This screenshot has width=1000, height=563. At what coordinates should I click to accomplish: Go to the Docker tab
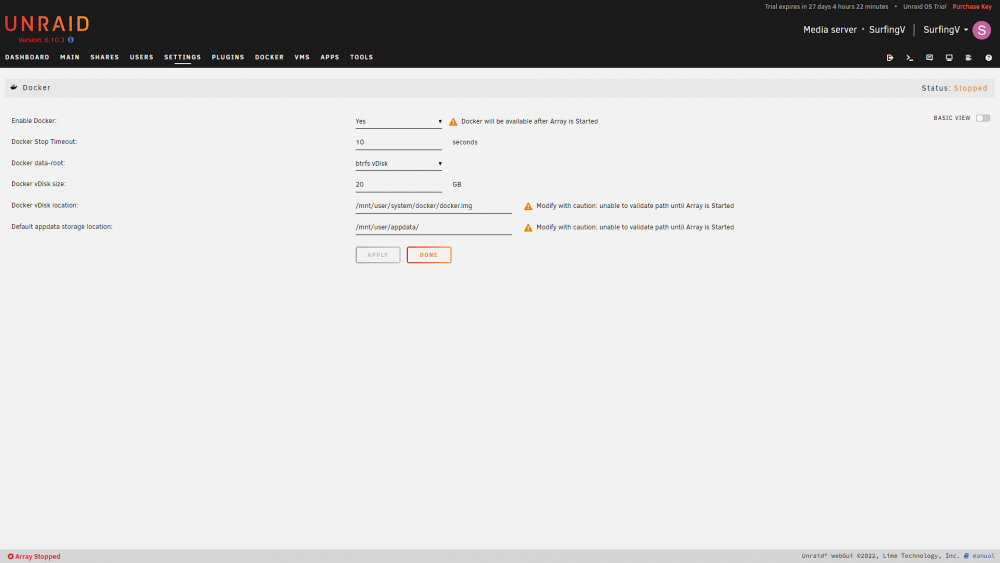tap(269, 57)
